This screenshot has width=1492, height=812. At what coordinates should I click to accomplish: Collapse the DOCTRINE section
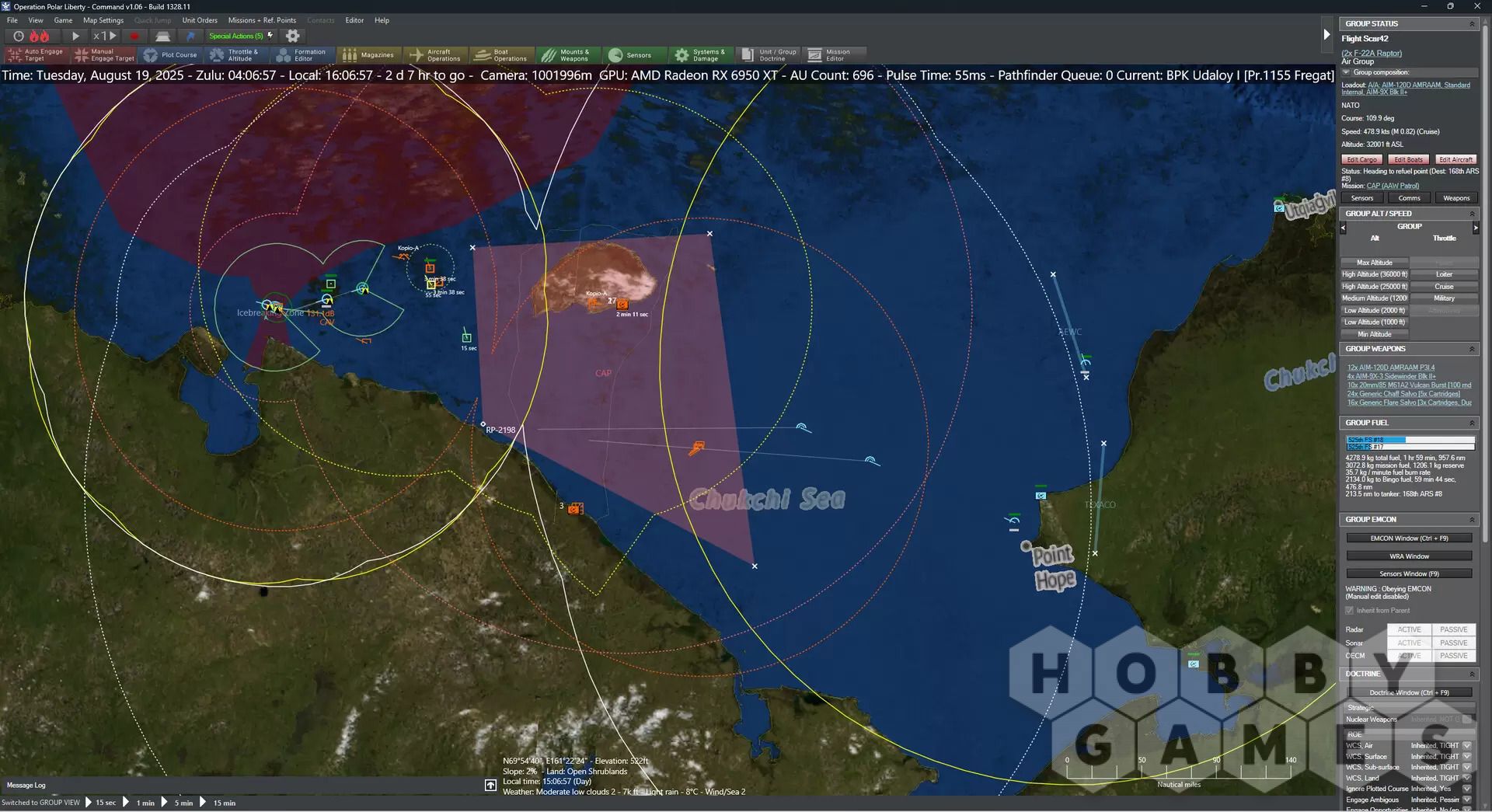pyautogui.click(x=1471, y=674)
